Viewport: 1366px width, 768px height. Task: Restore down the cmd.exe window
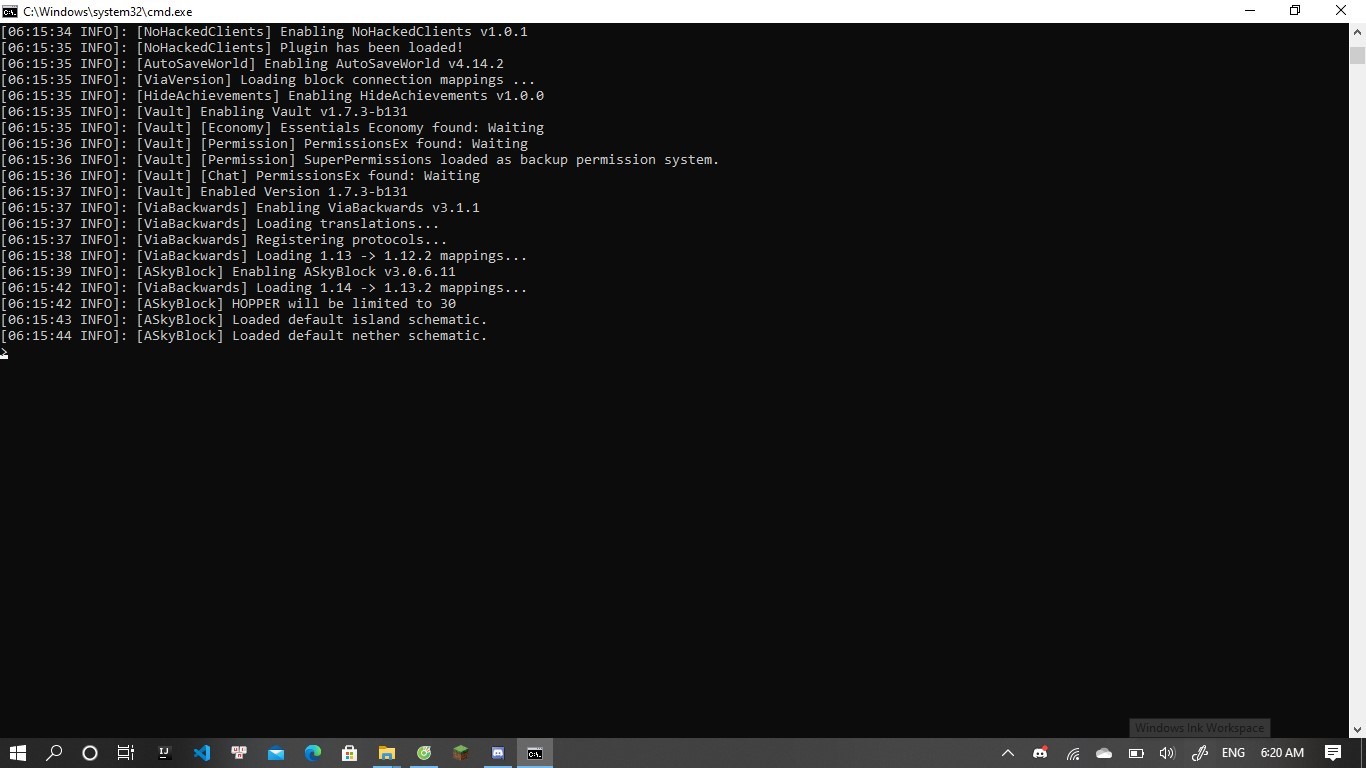(1295, 11)
